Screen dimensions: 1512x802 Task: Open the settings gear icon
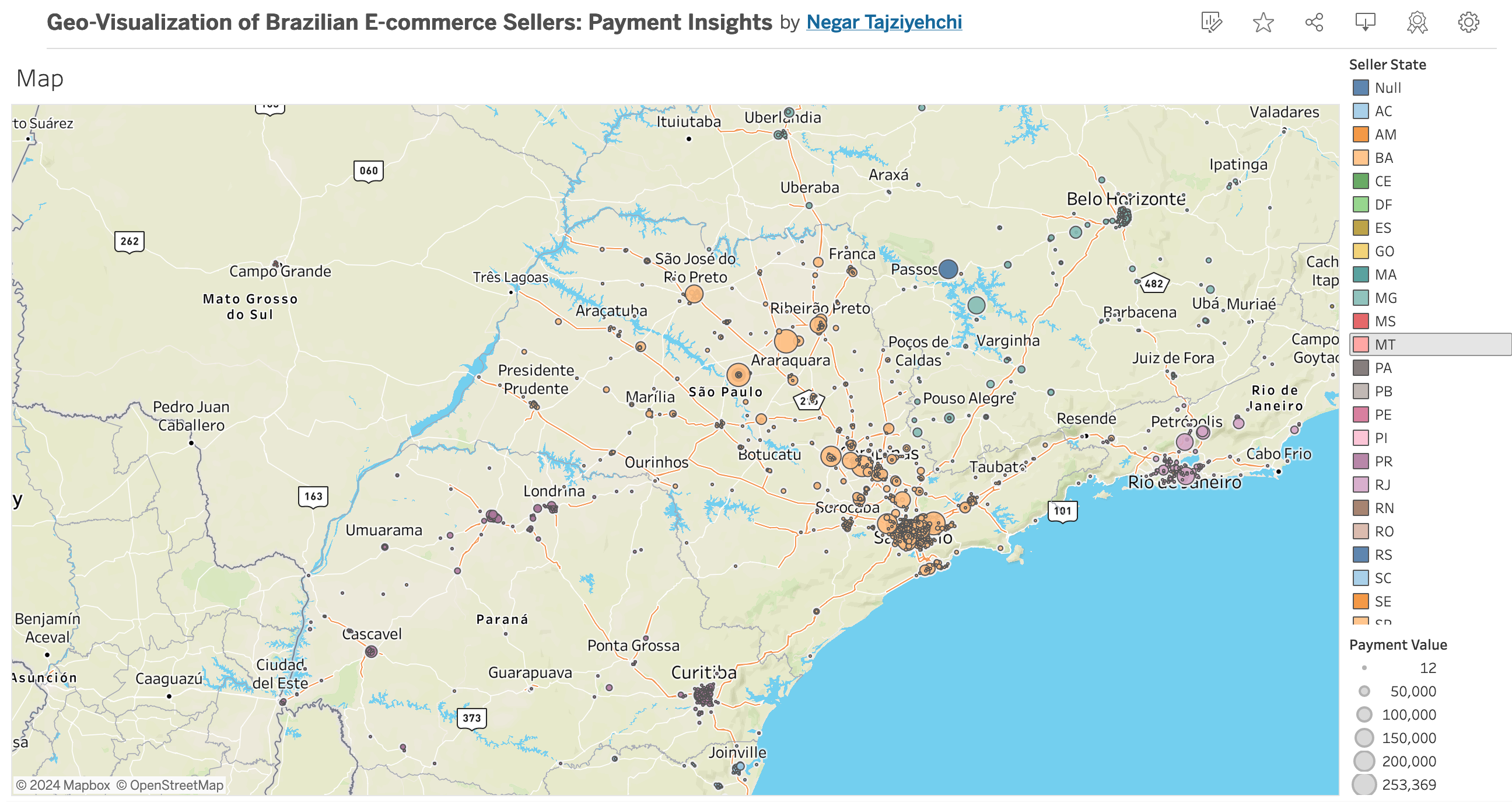(1468, 22)
